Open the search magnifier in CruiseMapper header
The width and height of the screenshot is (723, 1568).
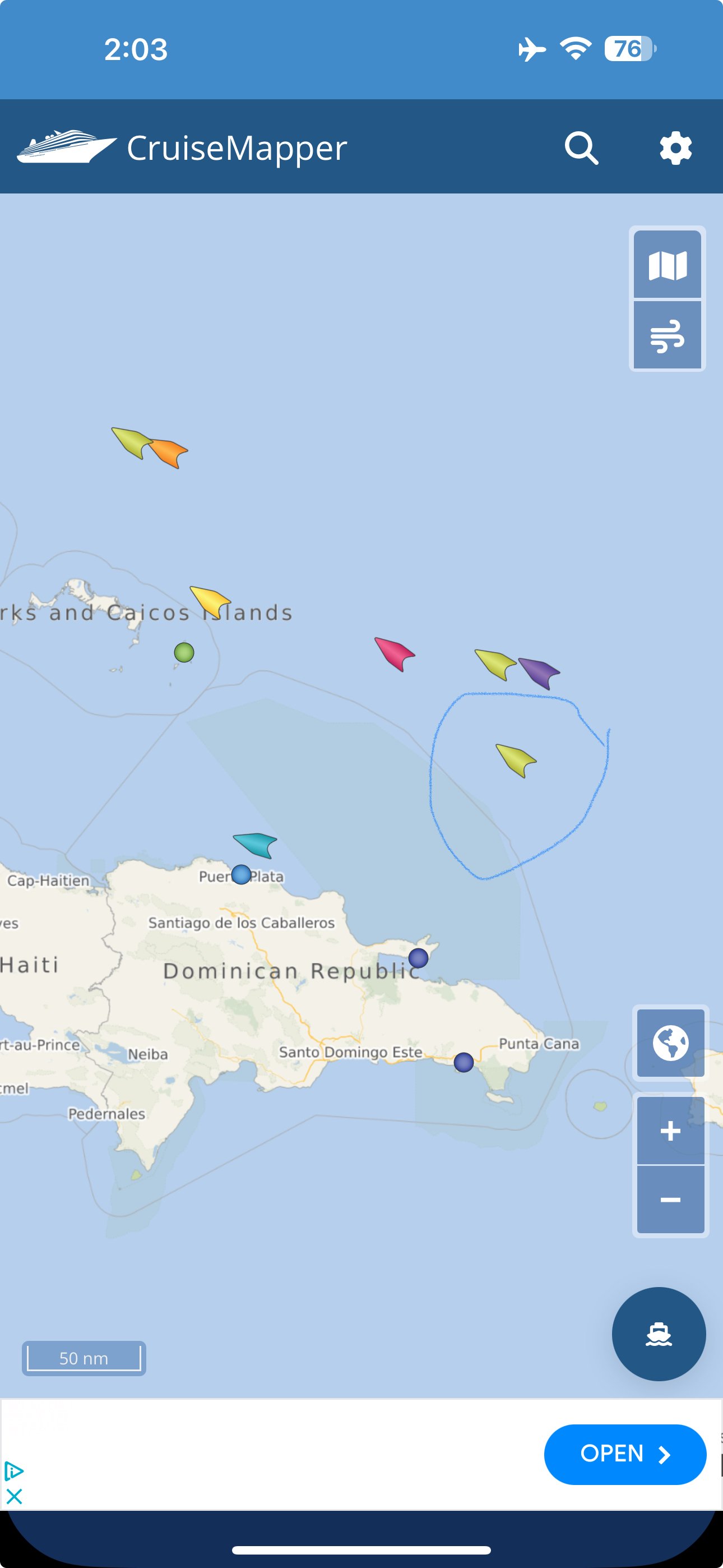tap(581, 148)
